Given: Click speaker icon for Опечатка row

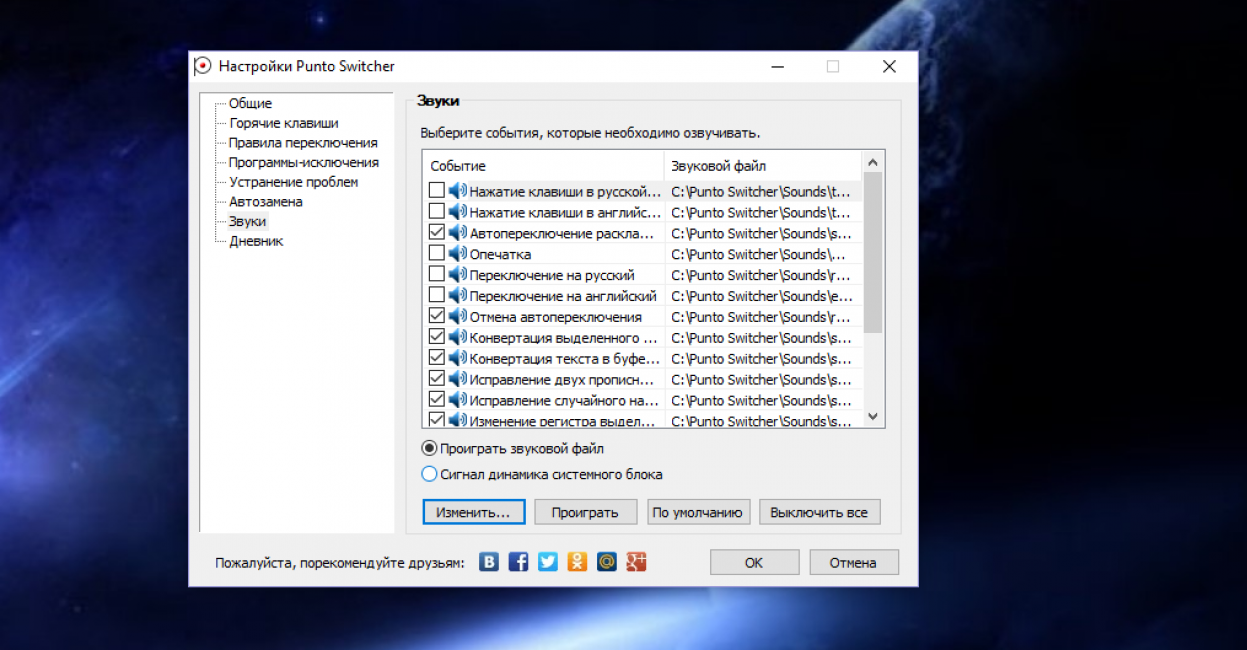Looking at the screenshot, I should 458,254.
